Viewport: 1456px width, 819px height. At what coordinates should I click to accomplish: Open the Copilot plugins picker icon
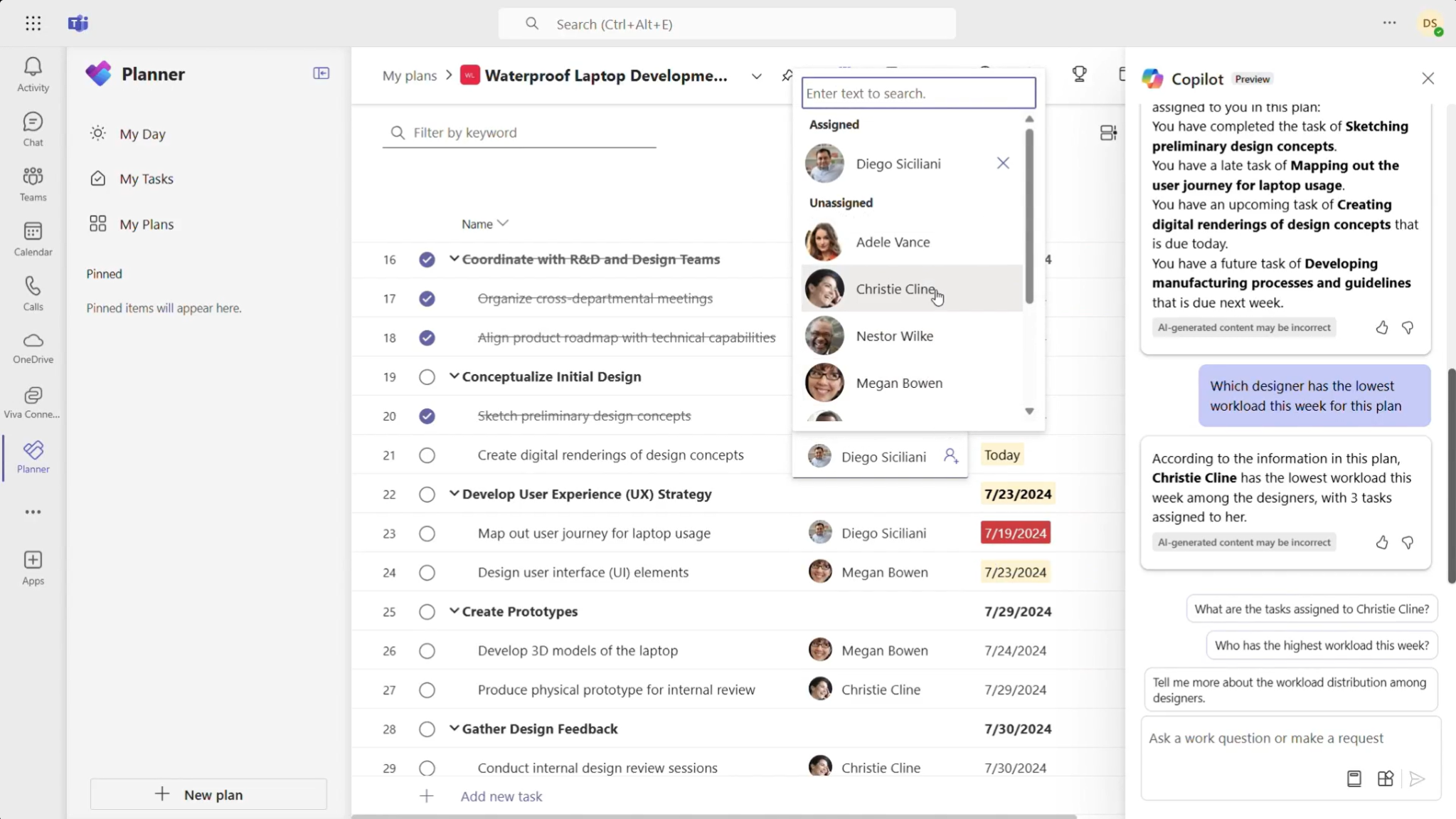click(1384, 779)
